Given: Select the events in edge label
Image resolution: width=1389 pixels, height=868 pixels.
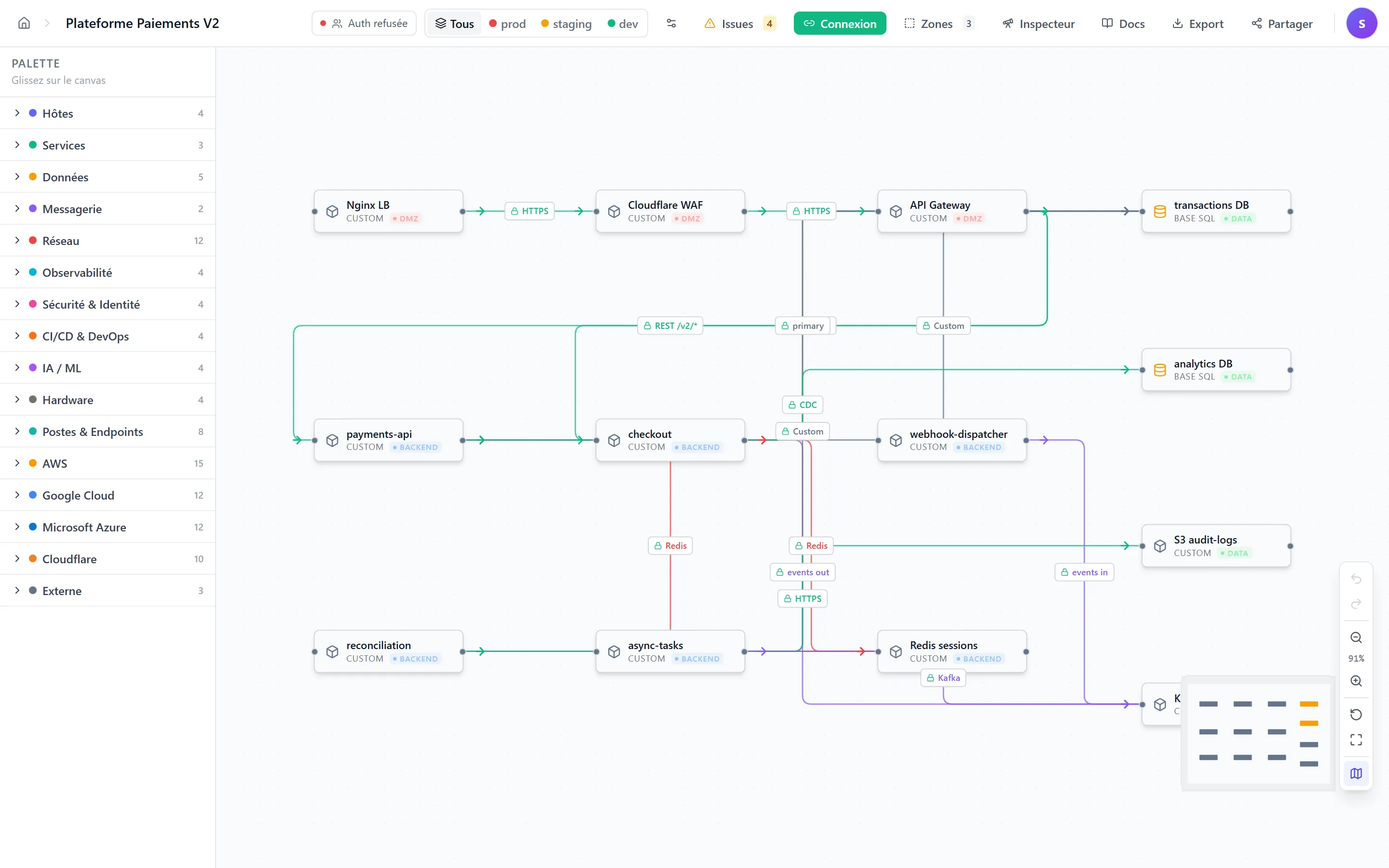Looking at the screenshot, I should tap(1084, 572).
